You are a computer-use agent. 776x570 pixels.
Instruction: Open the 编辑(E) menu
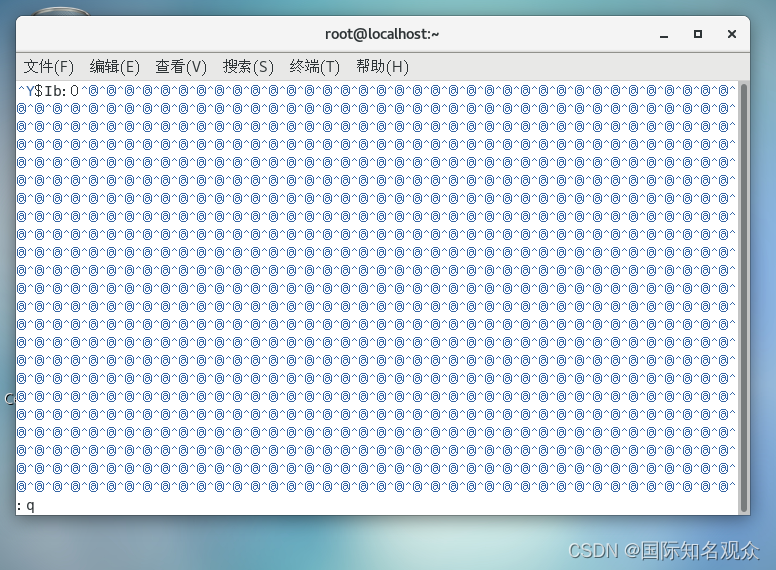[x=115, y=66]
